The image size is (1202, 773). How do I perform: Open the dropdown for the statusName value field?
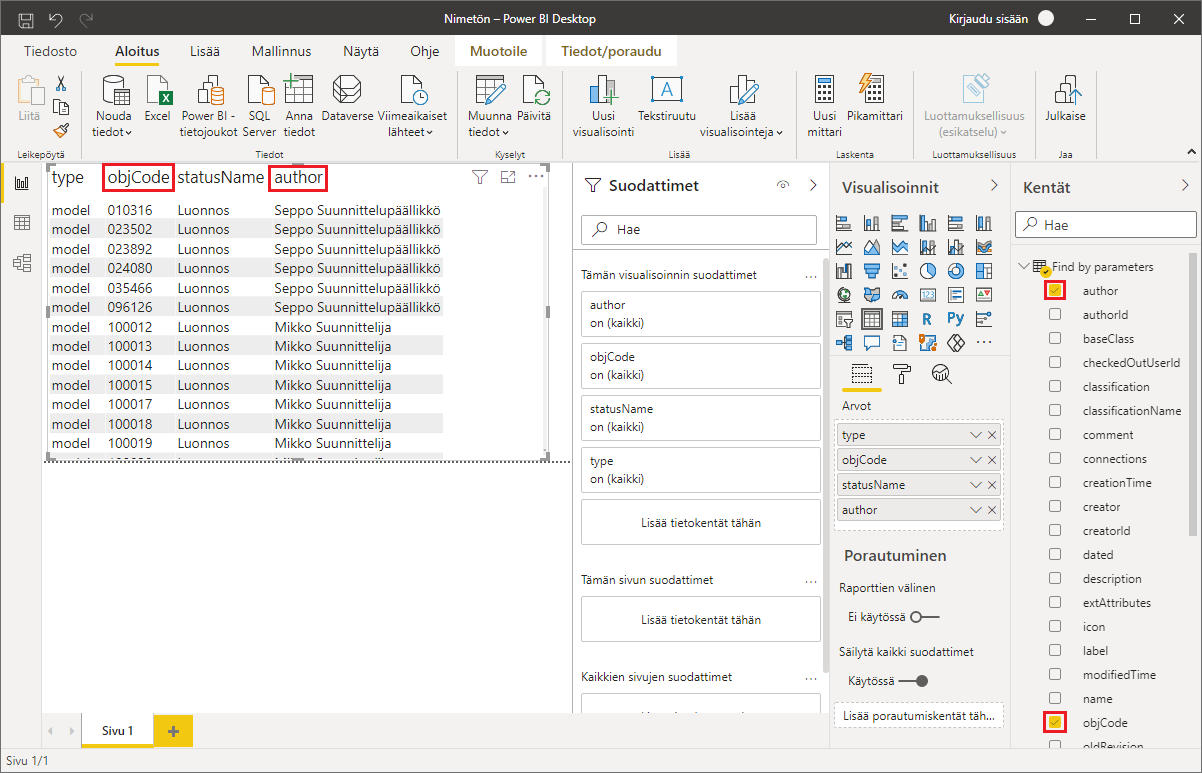[x=976, y=485]
